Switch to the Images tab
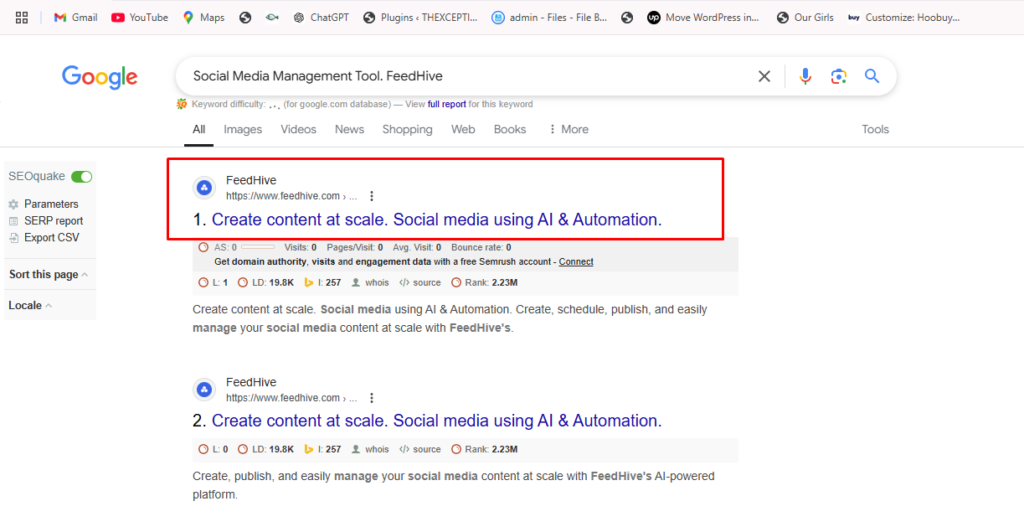This screenshot has width=1024, height=527. point(243,129)
